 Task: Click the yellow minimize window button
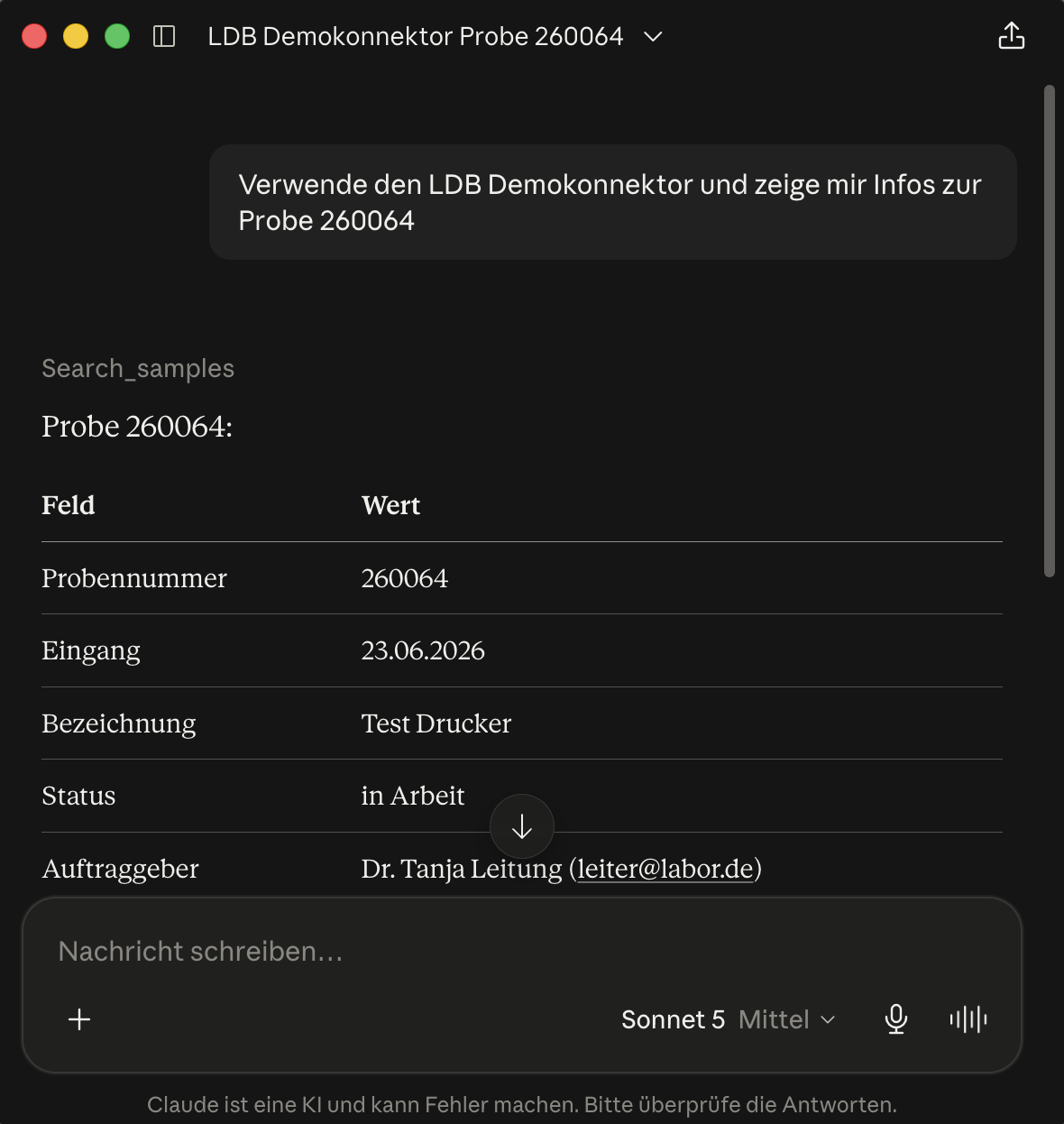coord(76,36)
